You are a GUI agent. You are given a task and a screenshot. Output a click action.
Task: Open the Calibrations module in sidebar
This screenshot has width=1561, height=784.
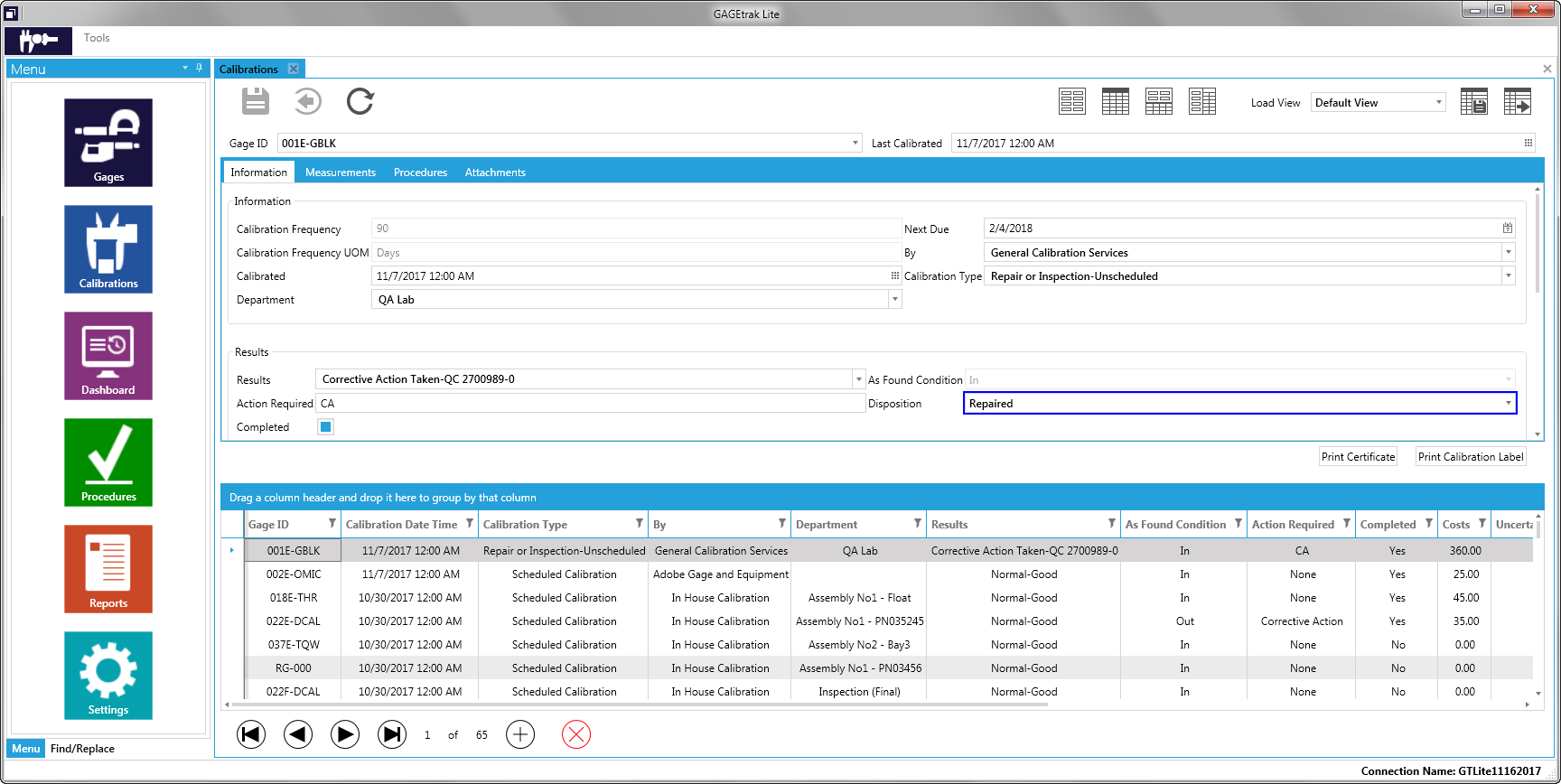coord(108,249)
